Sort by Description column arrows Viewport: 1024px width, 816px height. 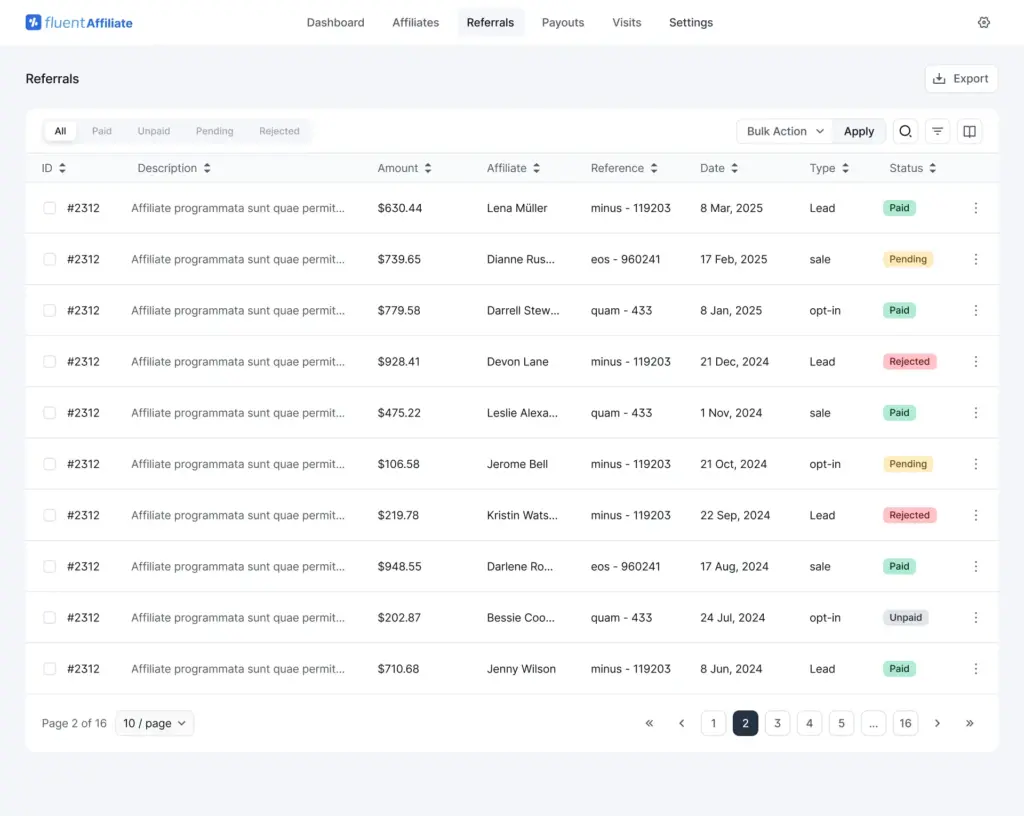click(x=207, y=168)
